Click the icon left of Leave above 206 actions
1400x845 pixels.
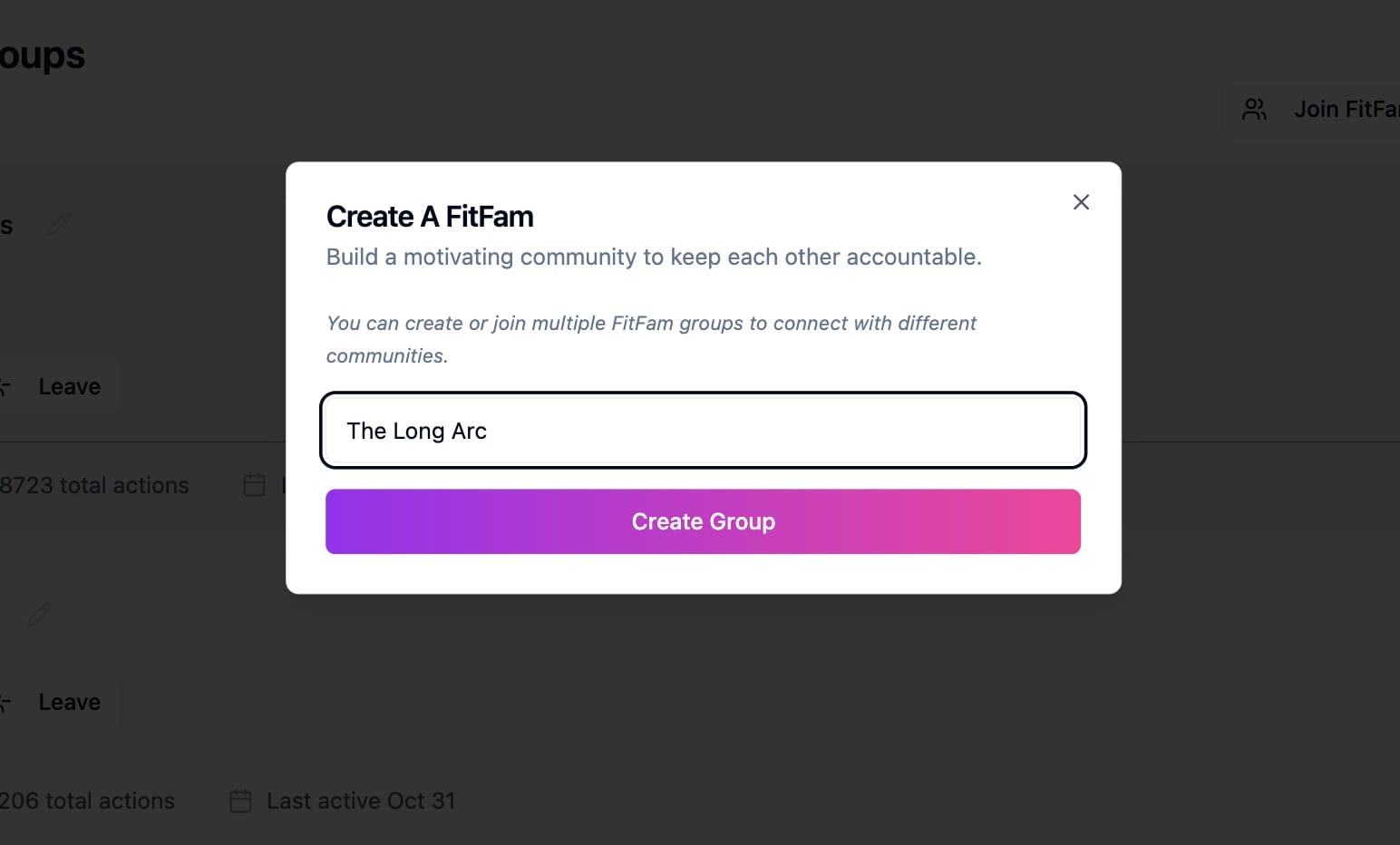5,703
